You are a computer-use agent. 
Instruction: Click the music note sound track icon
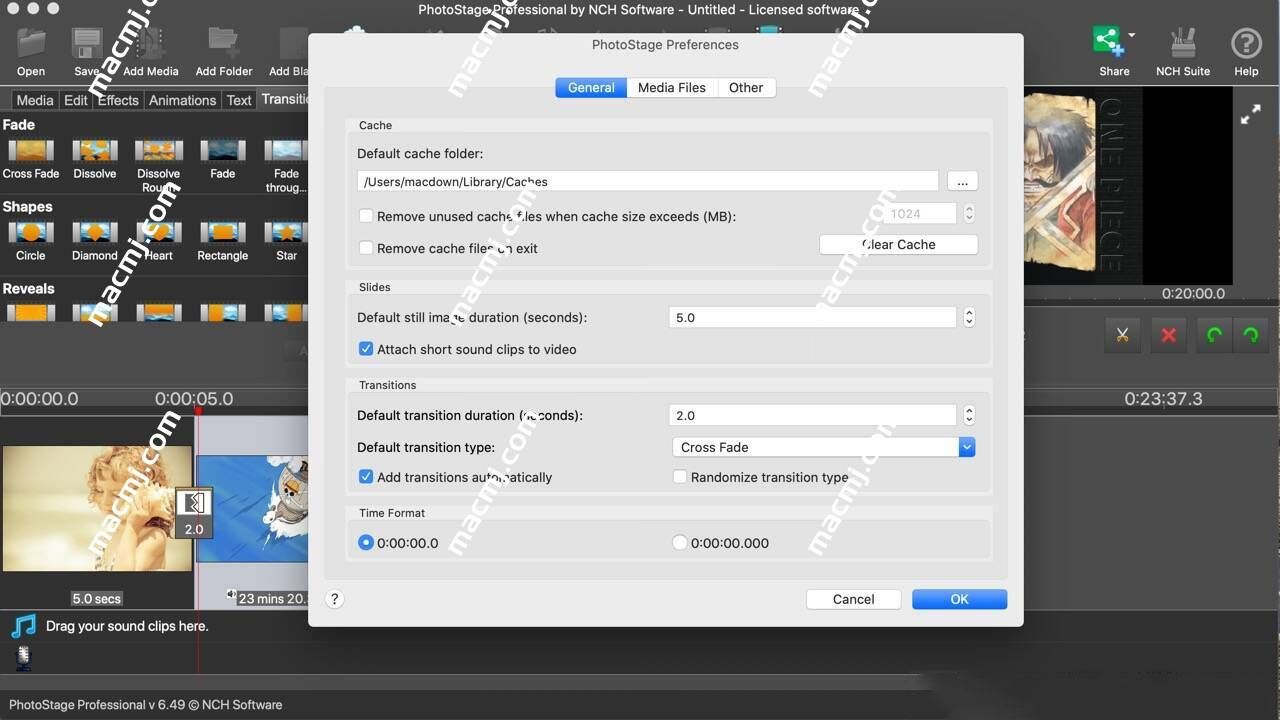24,626
